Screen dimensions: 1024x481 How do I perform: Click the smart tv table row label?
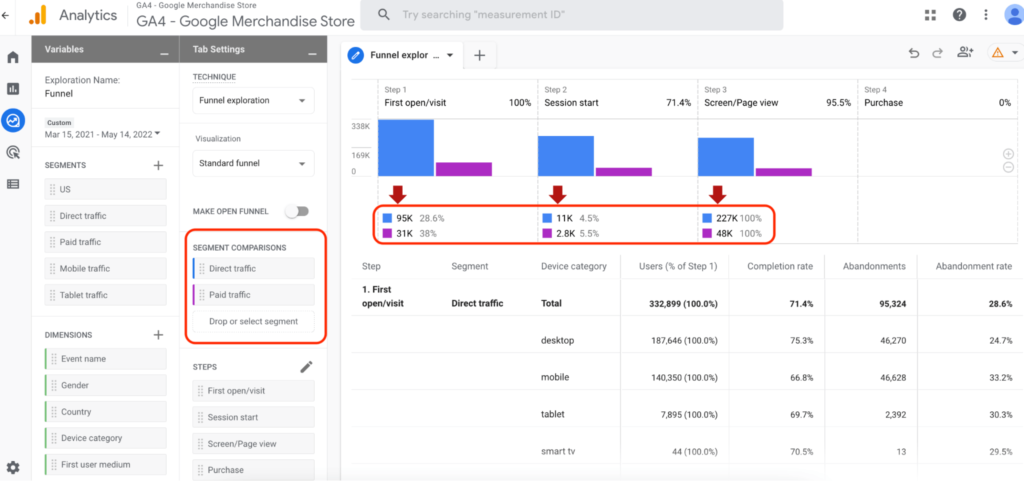point(560,451)
